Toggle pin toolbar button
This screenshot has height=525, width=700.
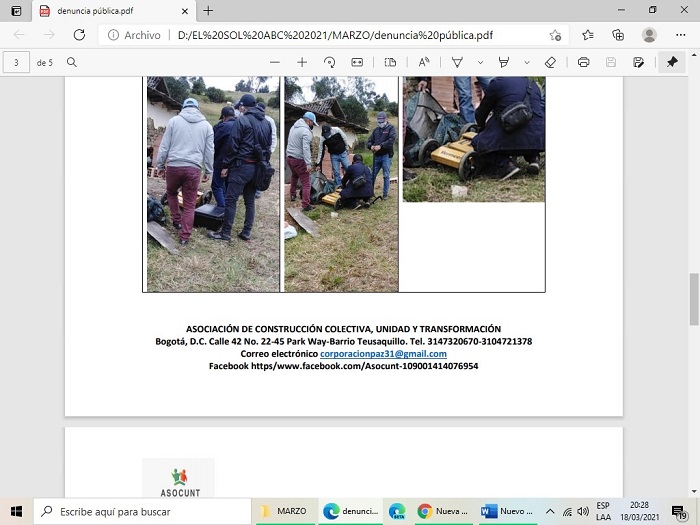pos(672,62)
